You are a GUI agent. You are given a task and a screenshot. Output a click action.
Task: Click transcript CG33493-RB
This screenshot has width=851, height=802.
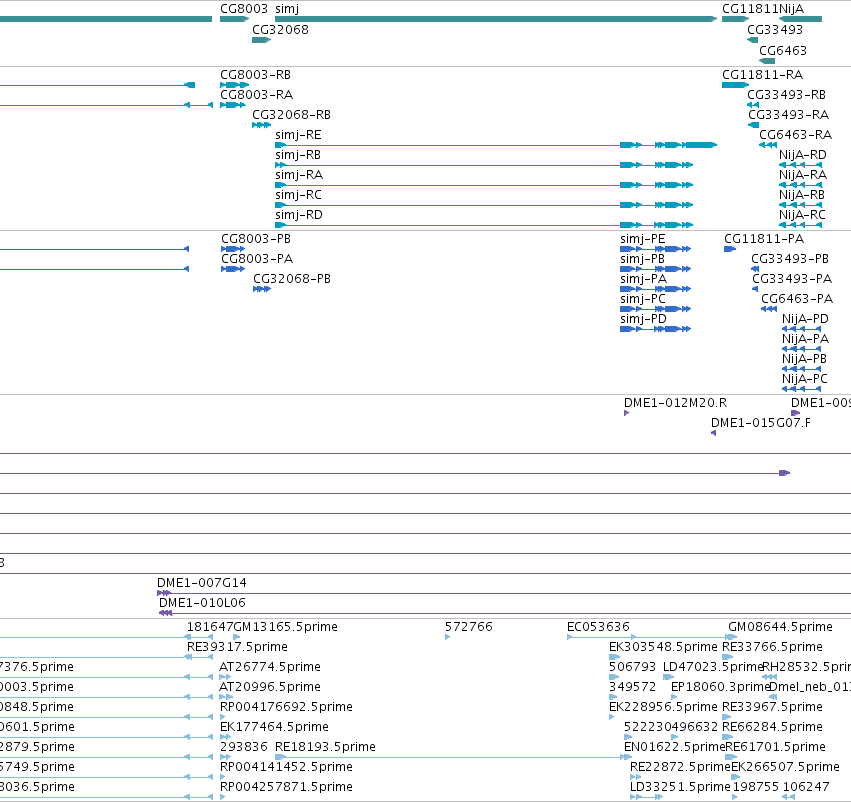786,94
